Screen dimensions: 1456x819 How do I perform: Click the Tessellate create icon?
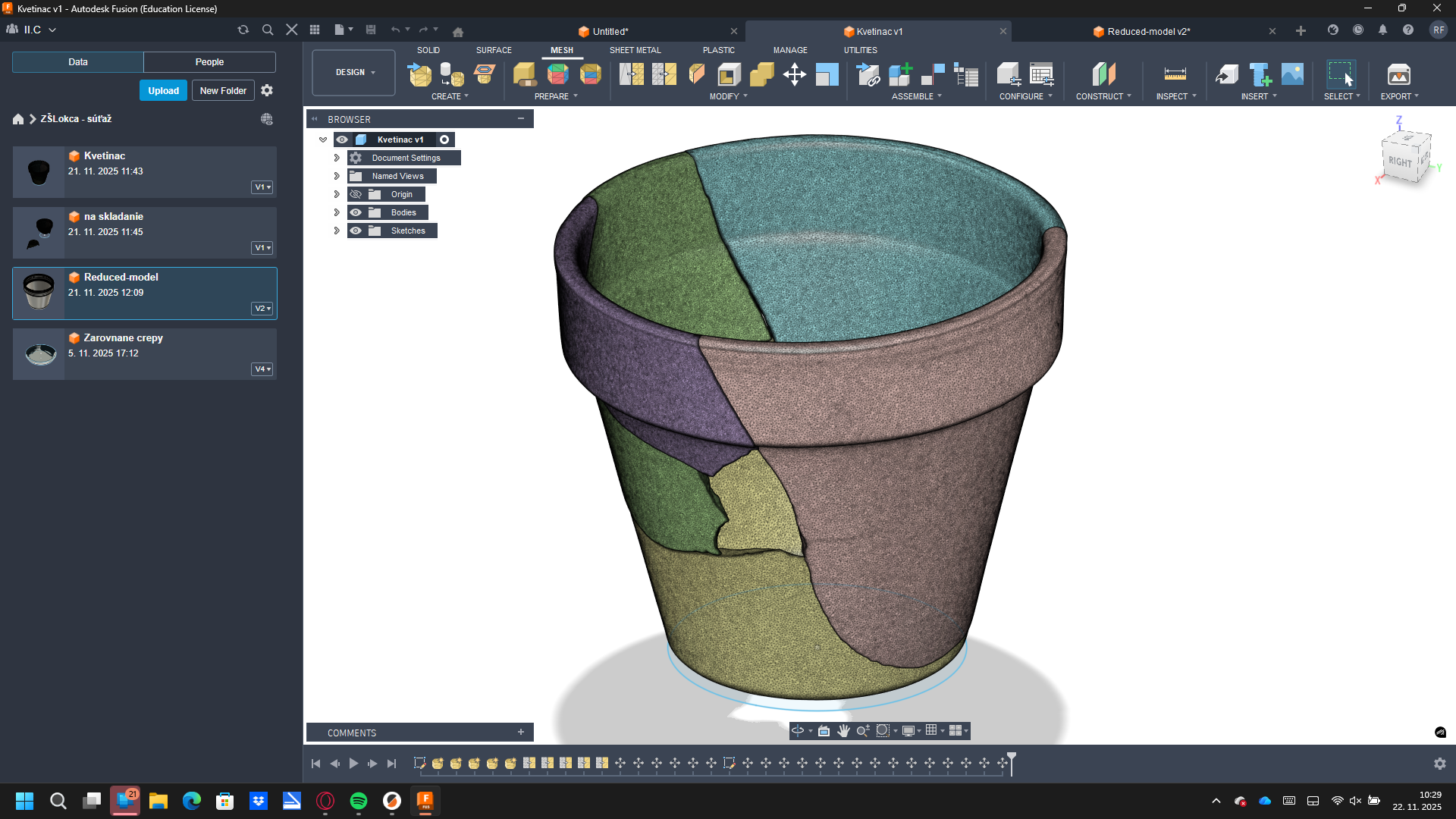pyautogui.click(x=452, y=74)
